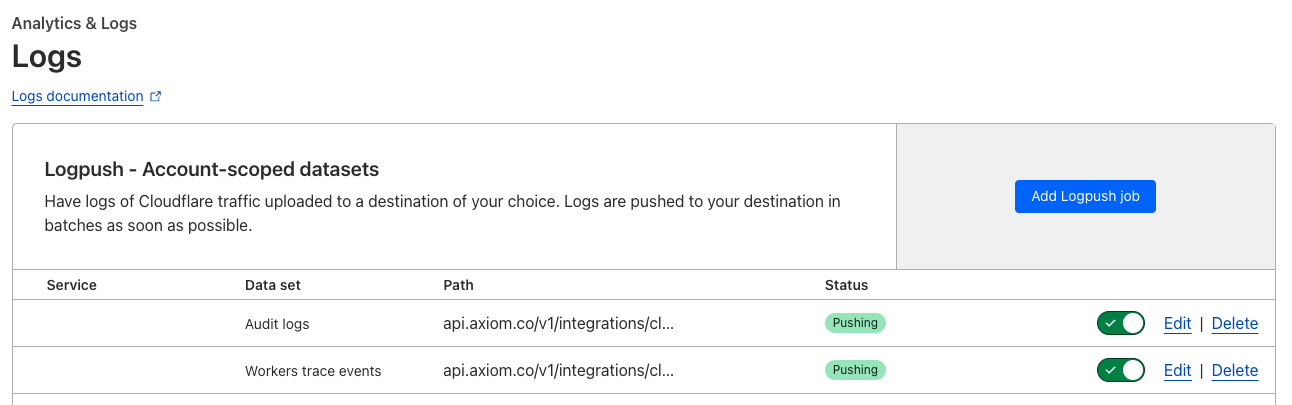Click the Service column header
The height and width of the screenshot is (405, 1292).
[72, 285]
